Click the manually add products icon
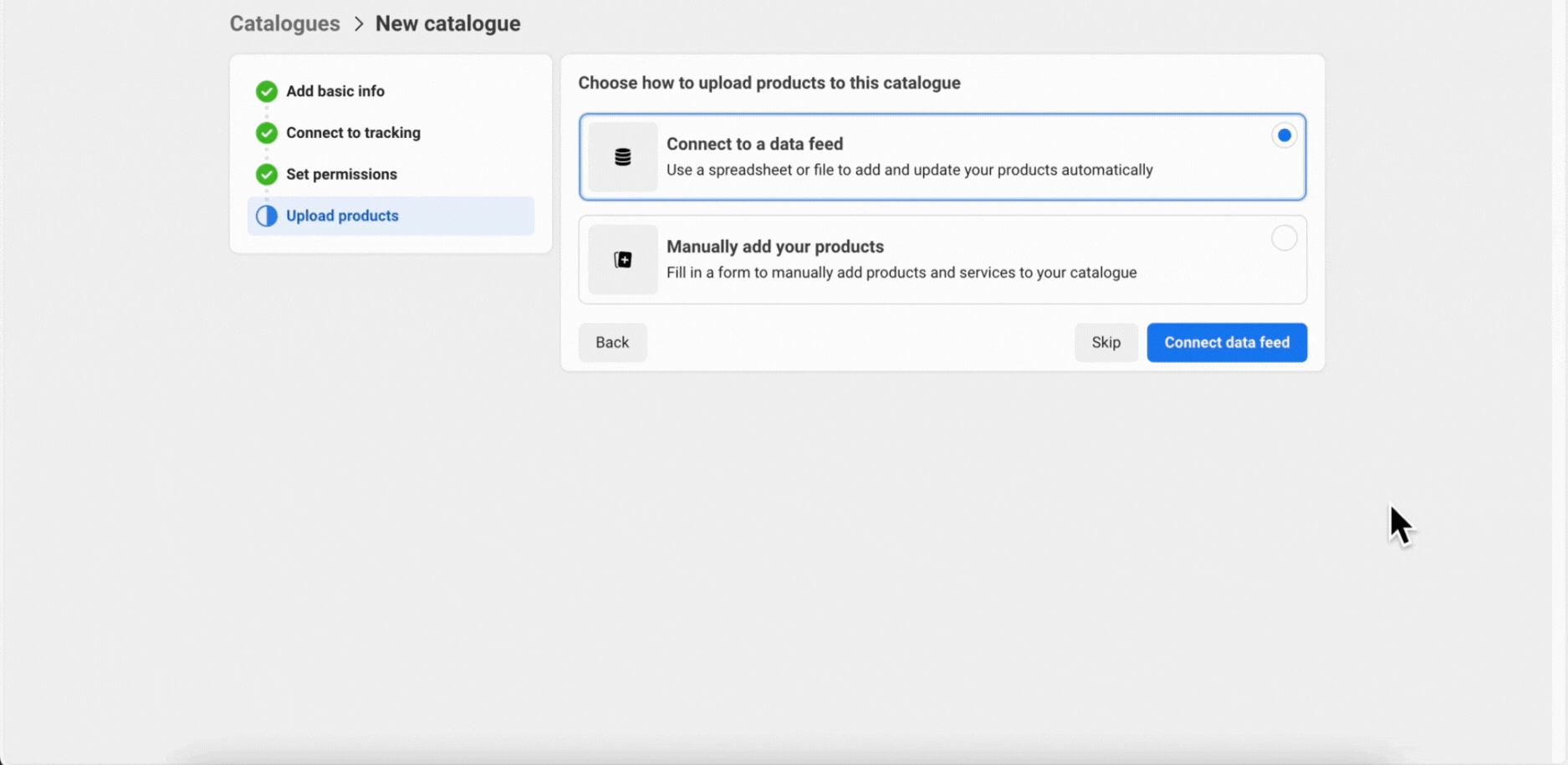 coord(622,260)
